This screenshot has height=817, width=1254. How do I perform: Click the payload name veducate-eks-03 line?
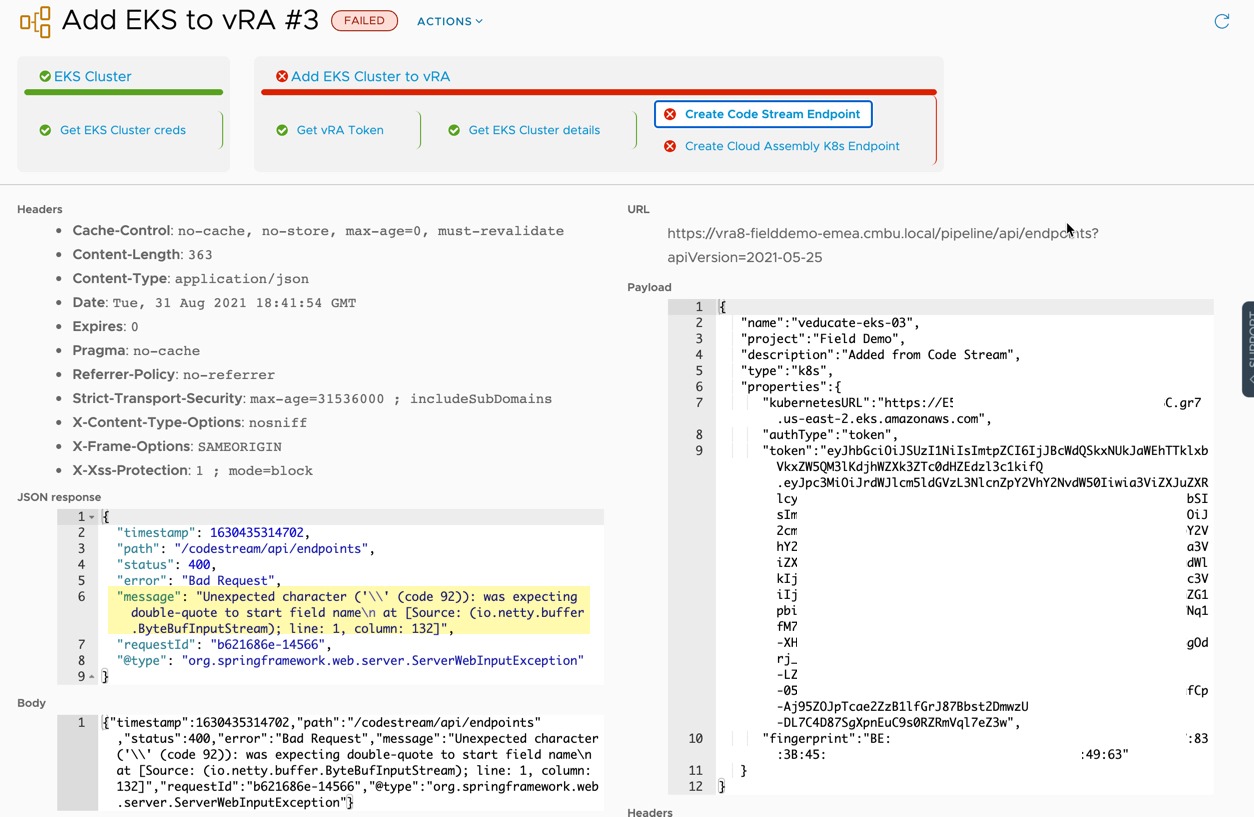pyautogui.click(x=830, y=323)
